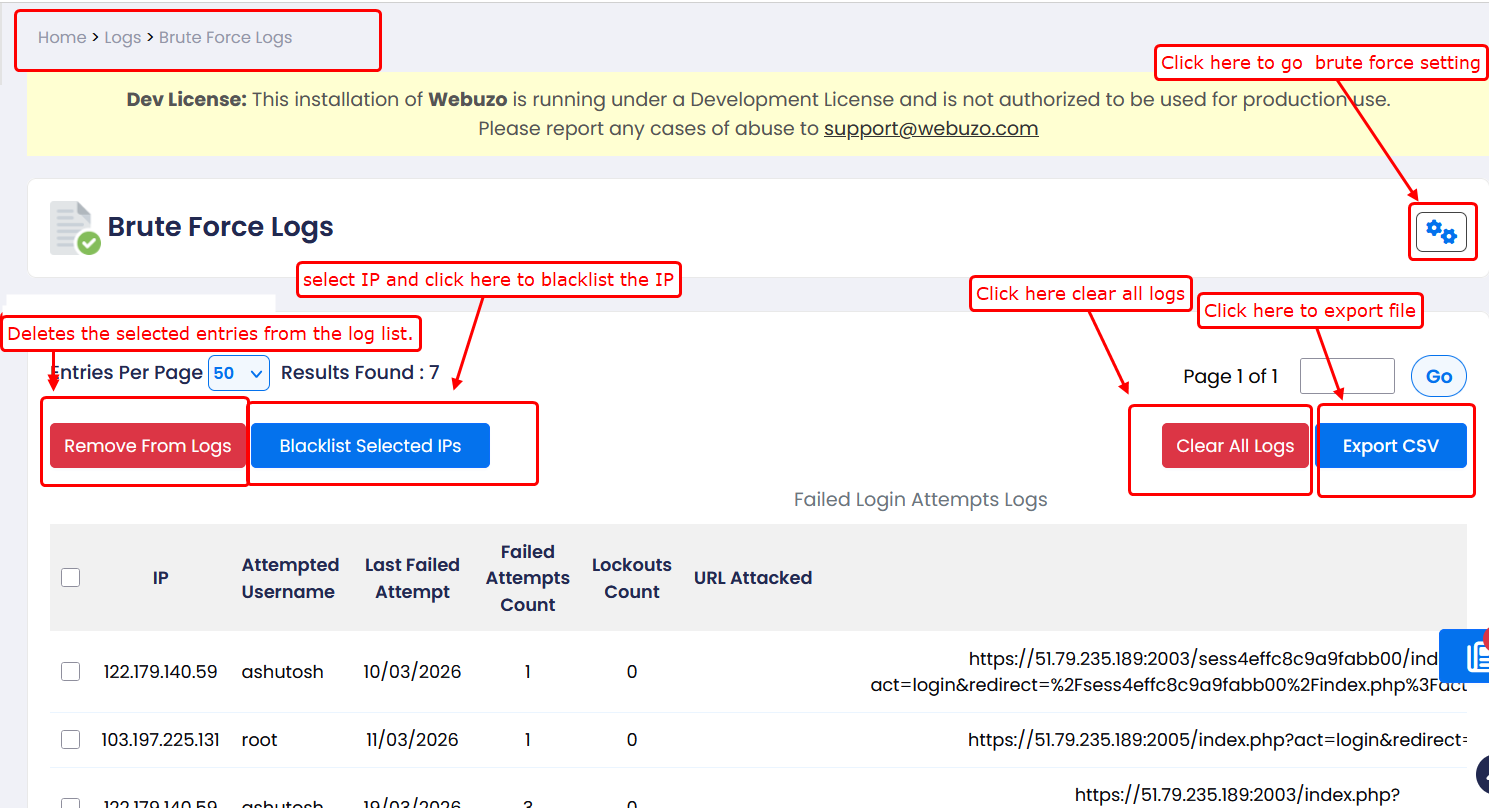Click the Last Failed Attempt column header
Screen dimensions: 1489x808
tap(412, 578)
